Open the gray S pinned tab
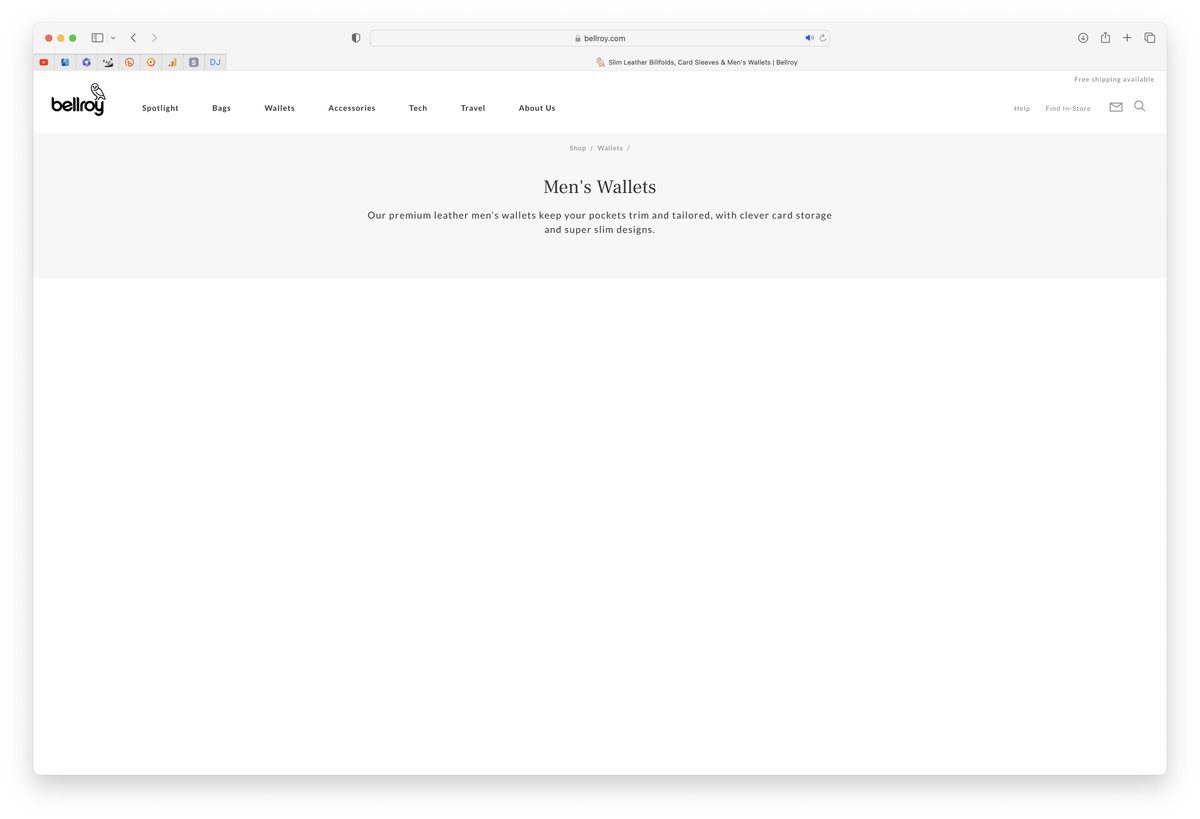The height and width of the screenshot is (819, 1200). coord(193,62)
